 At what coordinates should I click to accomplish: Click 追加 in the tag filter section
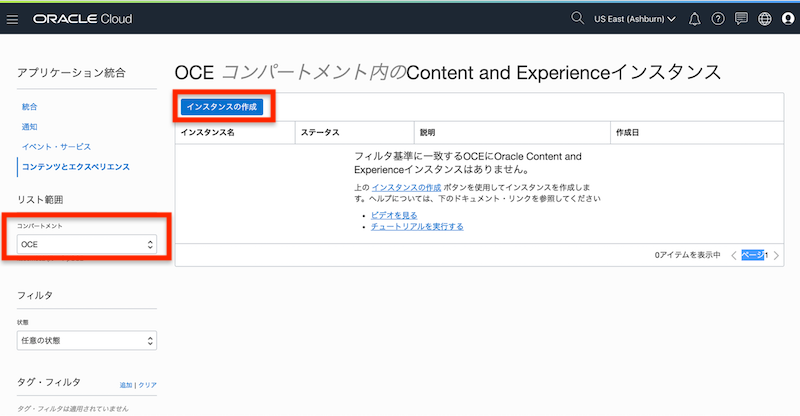click(126, 385)
